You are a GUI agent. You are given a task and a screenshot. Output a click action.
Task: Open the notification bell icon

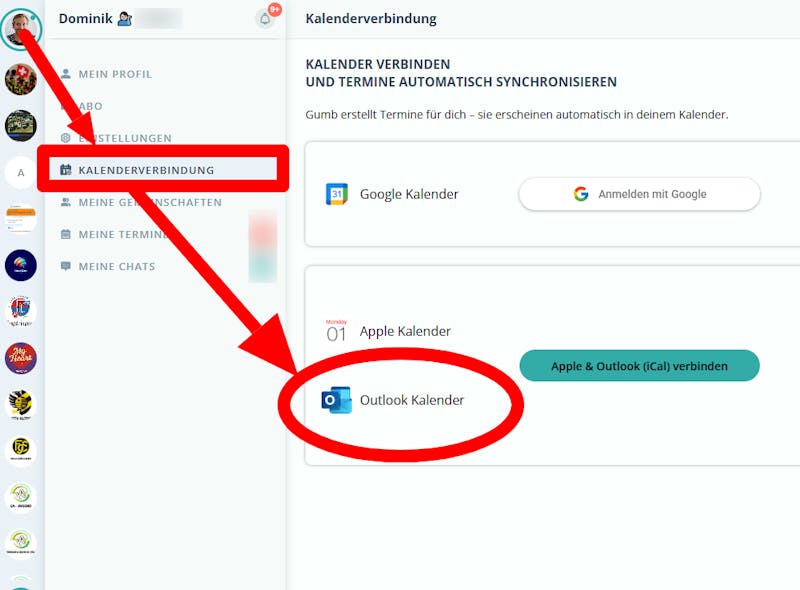pos(265,19)
